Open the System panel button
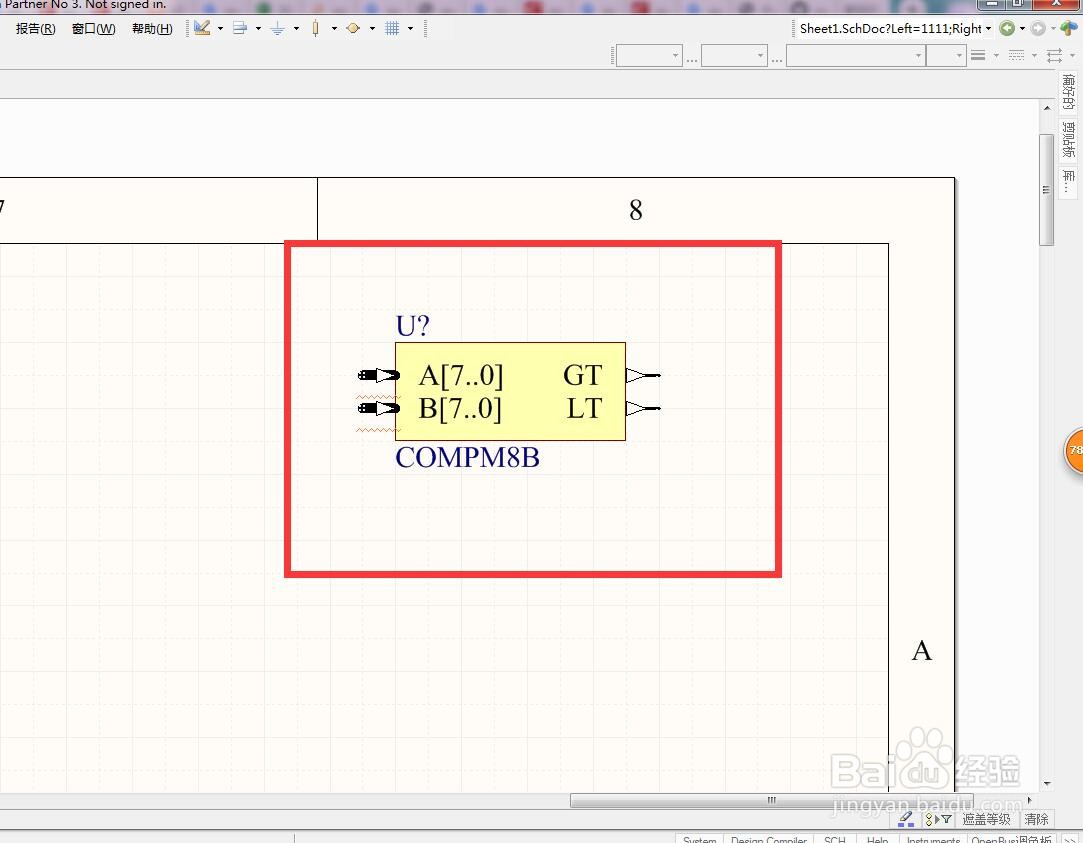The image size is (1083, 843). [x=700, y=839]
